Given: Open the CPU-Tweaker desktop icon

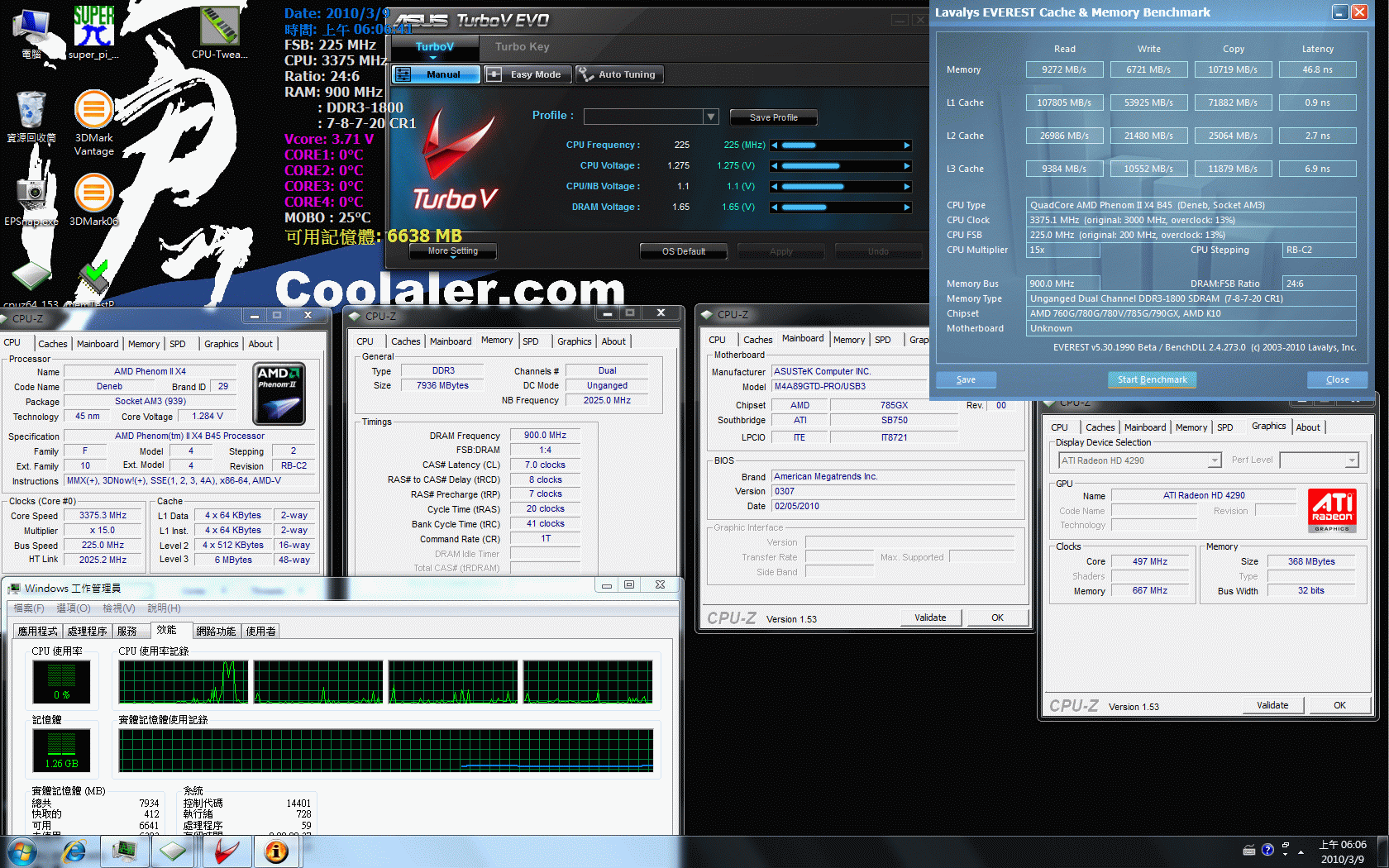Looking at the screenshot, I should [219, 31].
